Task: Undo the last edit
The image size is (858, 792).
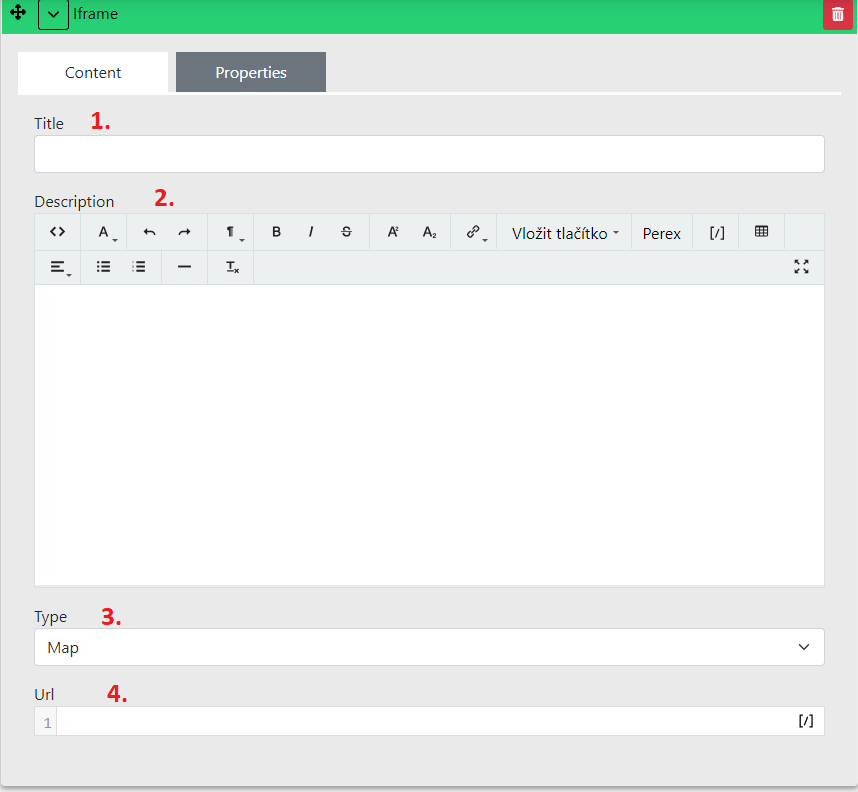Action: [149, 232]
